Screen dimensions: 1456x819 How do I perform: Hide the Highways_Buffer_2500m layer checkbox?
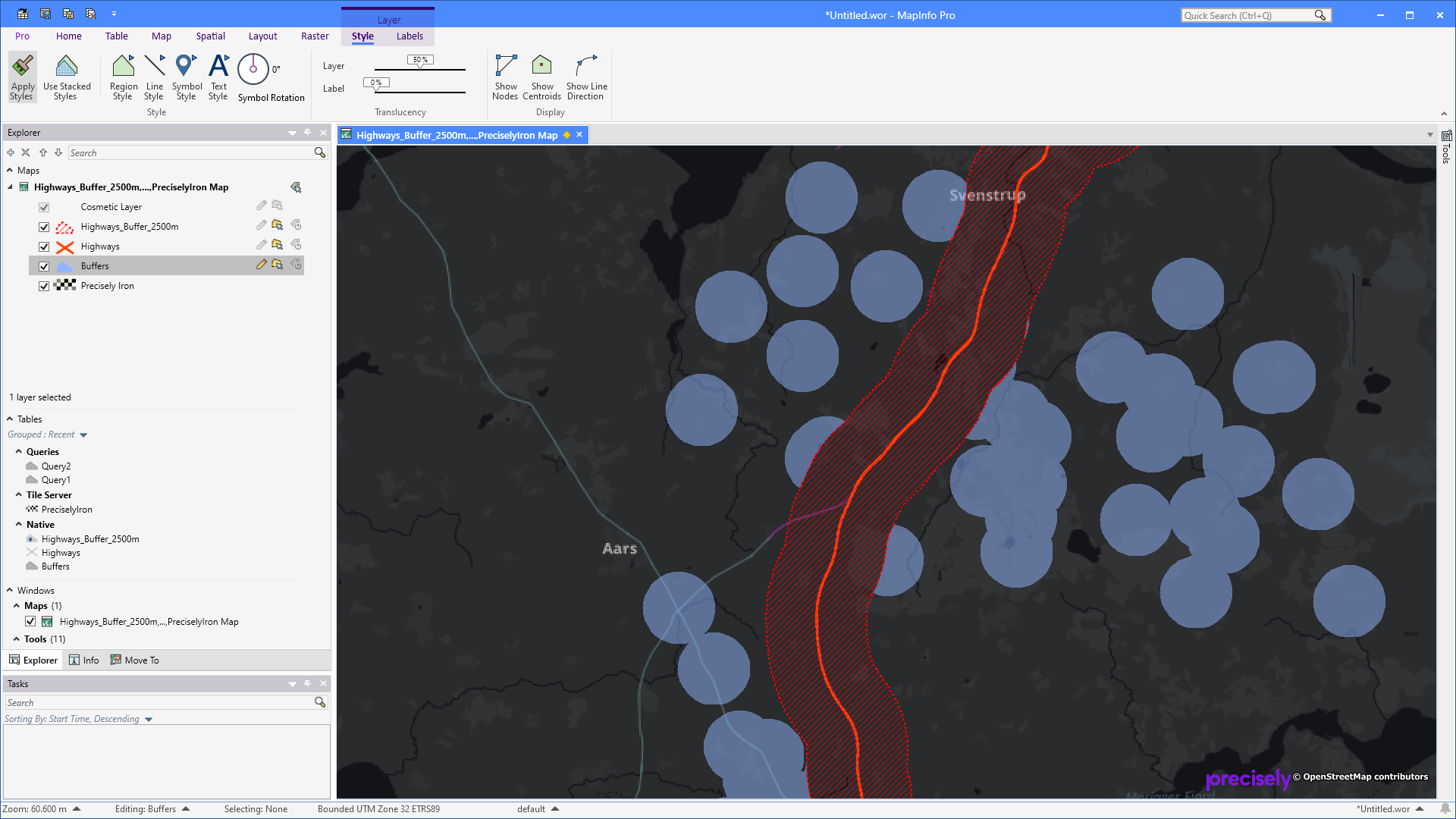point(44,227)
